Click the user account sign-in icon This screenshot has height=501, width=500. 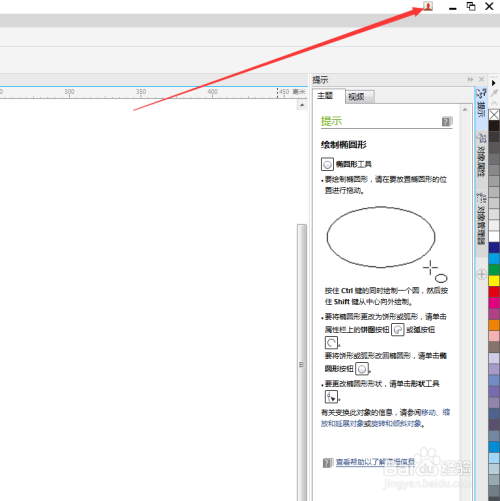point(428,6)
